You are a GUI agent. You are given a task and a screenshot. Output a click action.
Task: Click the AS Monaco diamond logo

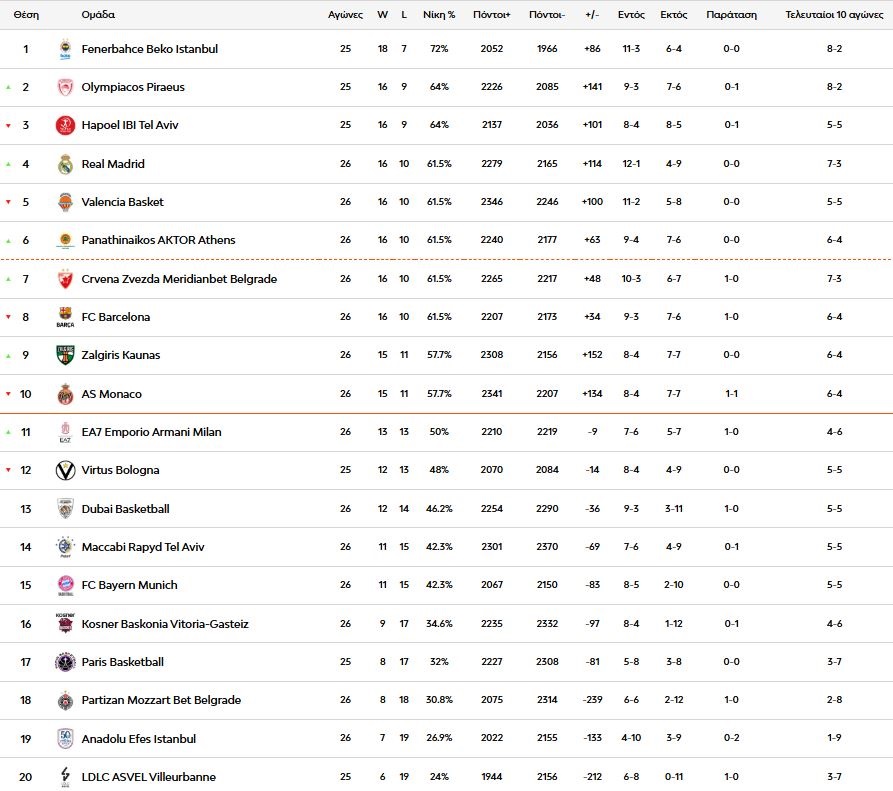[x=64, y=394]
